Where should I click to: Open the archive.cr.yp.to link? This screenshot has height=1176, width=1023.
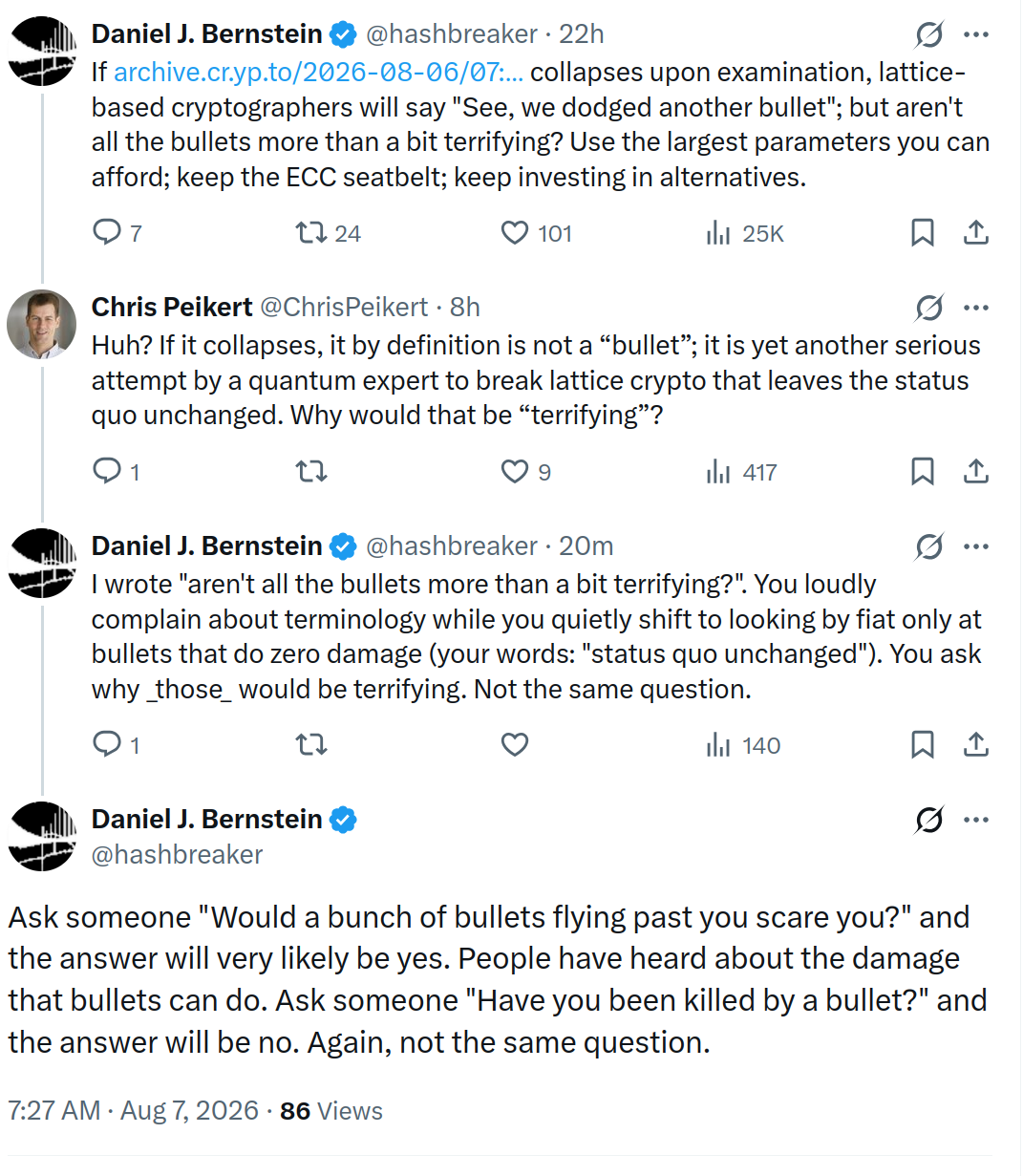pyautogui.click(x=318, y=73)
